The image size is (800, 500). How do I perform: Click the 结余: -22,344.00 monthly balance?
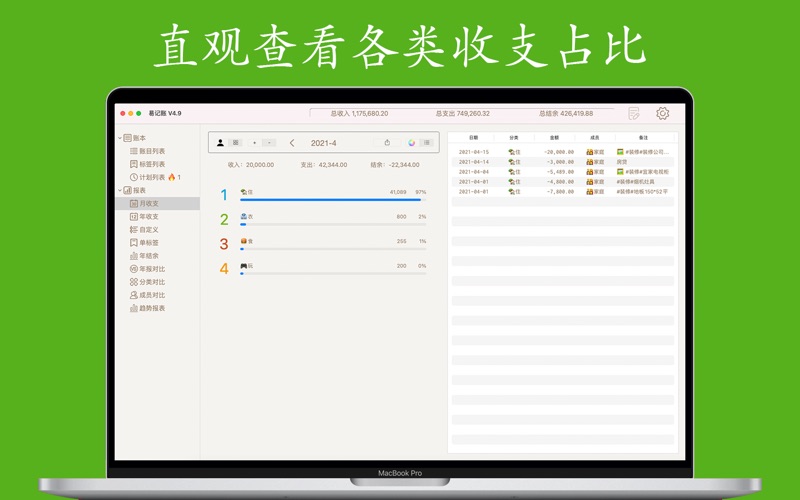(x=395, y=165)
